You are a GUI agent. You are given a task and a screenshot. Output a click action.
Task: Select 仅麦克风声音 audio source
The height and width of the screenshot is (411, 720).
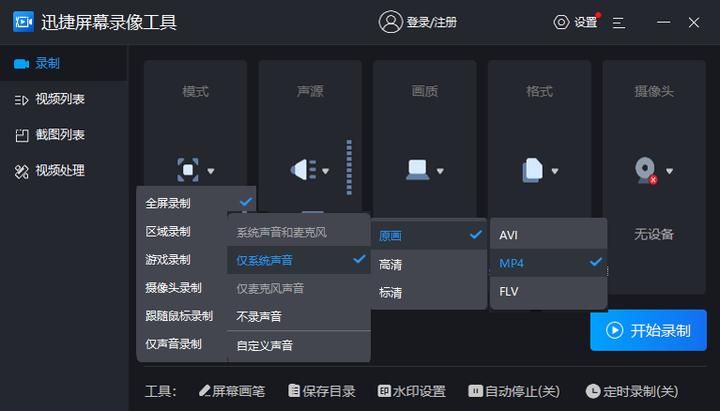[x=299, y=288]
